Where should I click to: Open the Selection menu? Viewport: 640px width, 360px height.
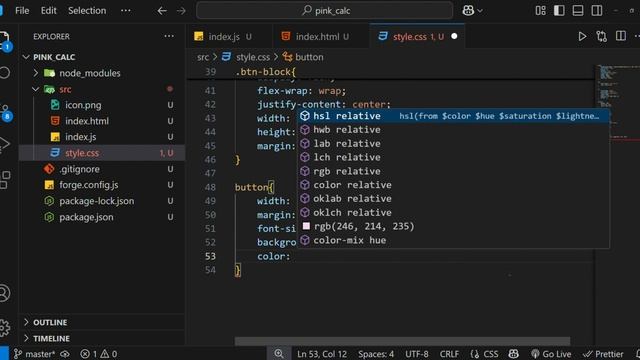[x=87, y=11]
